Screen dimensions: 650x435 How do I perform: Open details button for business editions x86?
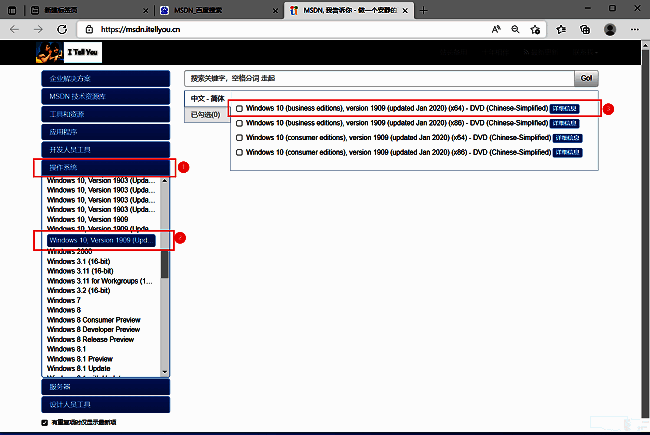click(x=567, y=123)
